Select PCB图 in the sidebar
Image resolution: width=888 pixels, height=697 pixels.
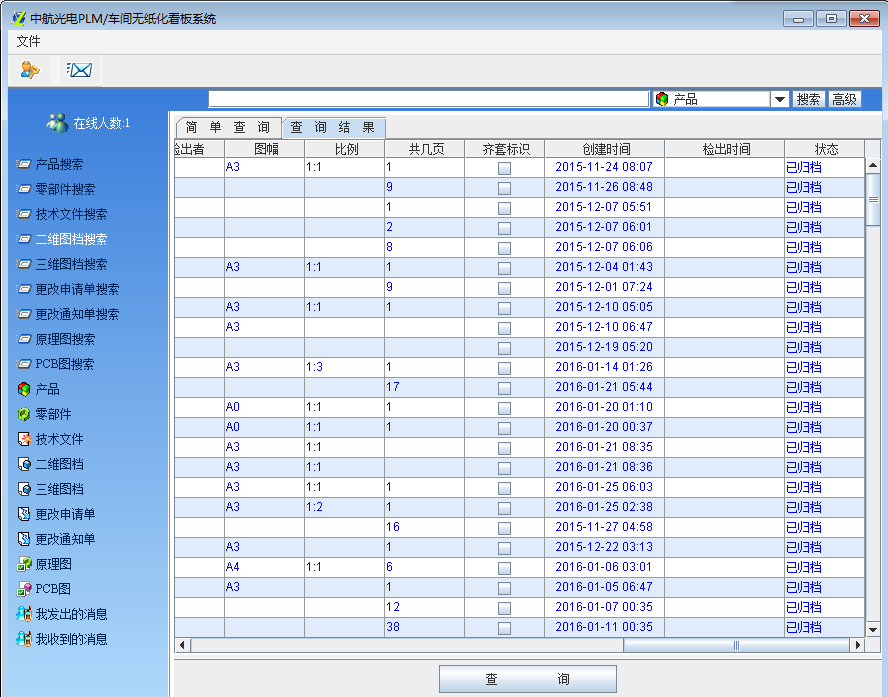point(52,589)
